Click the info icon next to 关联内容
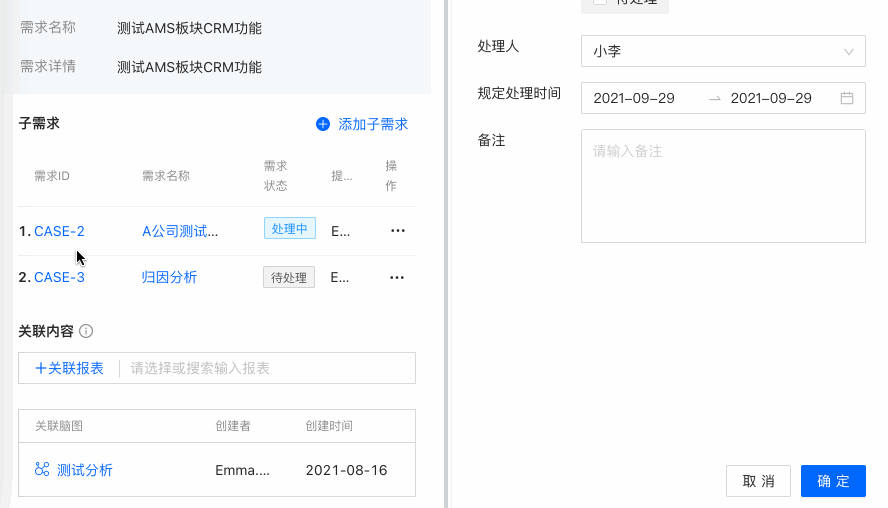 coord(86,331)
